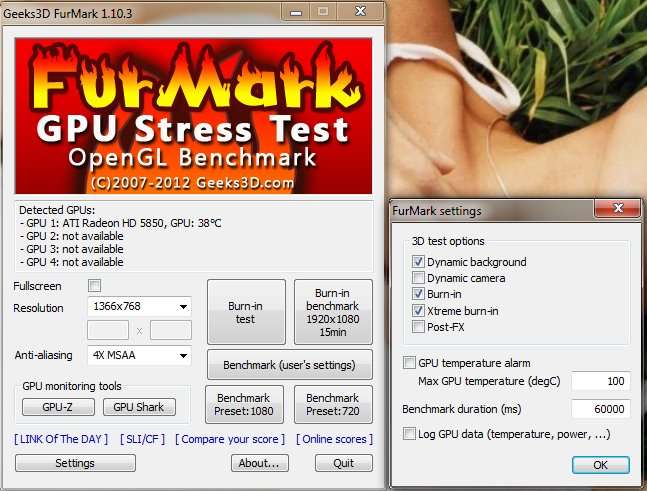Open the Resolution 1366x768 dropdown
Image resolution: width=647 pixels, height=491 pixels.
click(139, 307)
